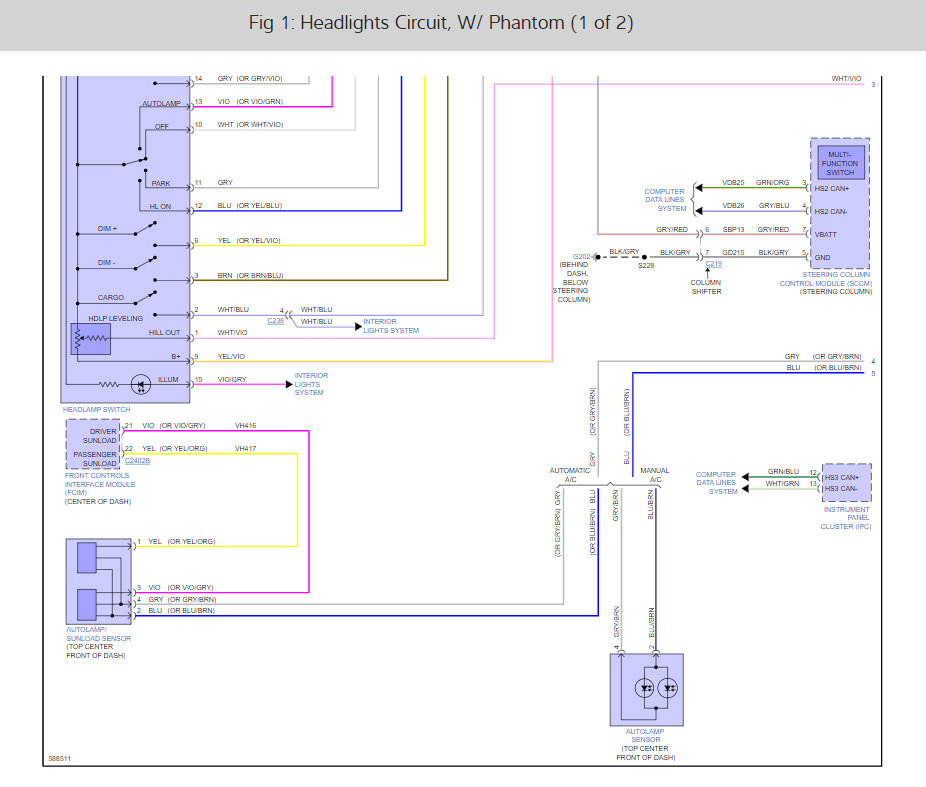The height and width of the screenshot is (787, 926).
Task: Click the HL ON switch position label
Action: coord(160,207)
